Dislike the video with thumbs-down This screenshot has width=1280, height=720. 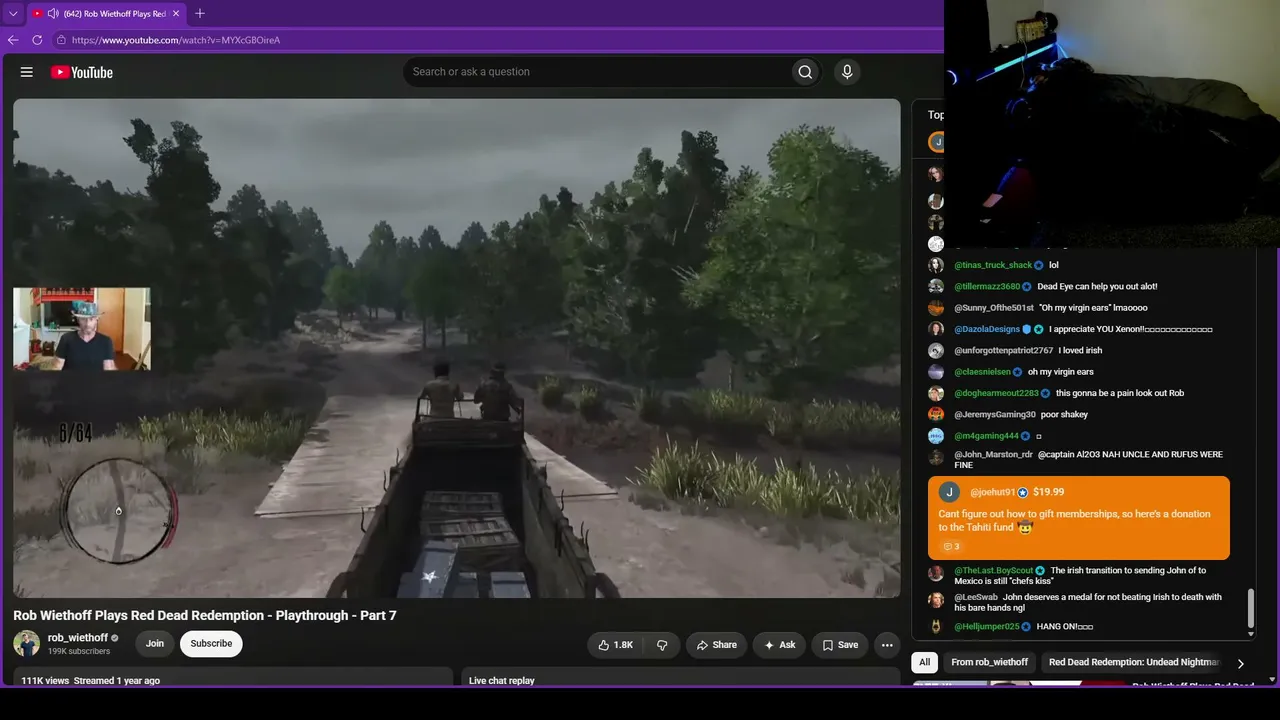tap(662, 645)
